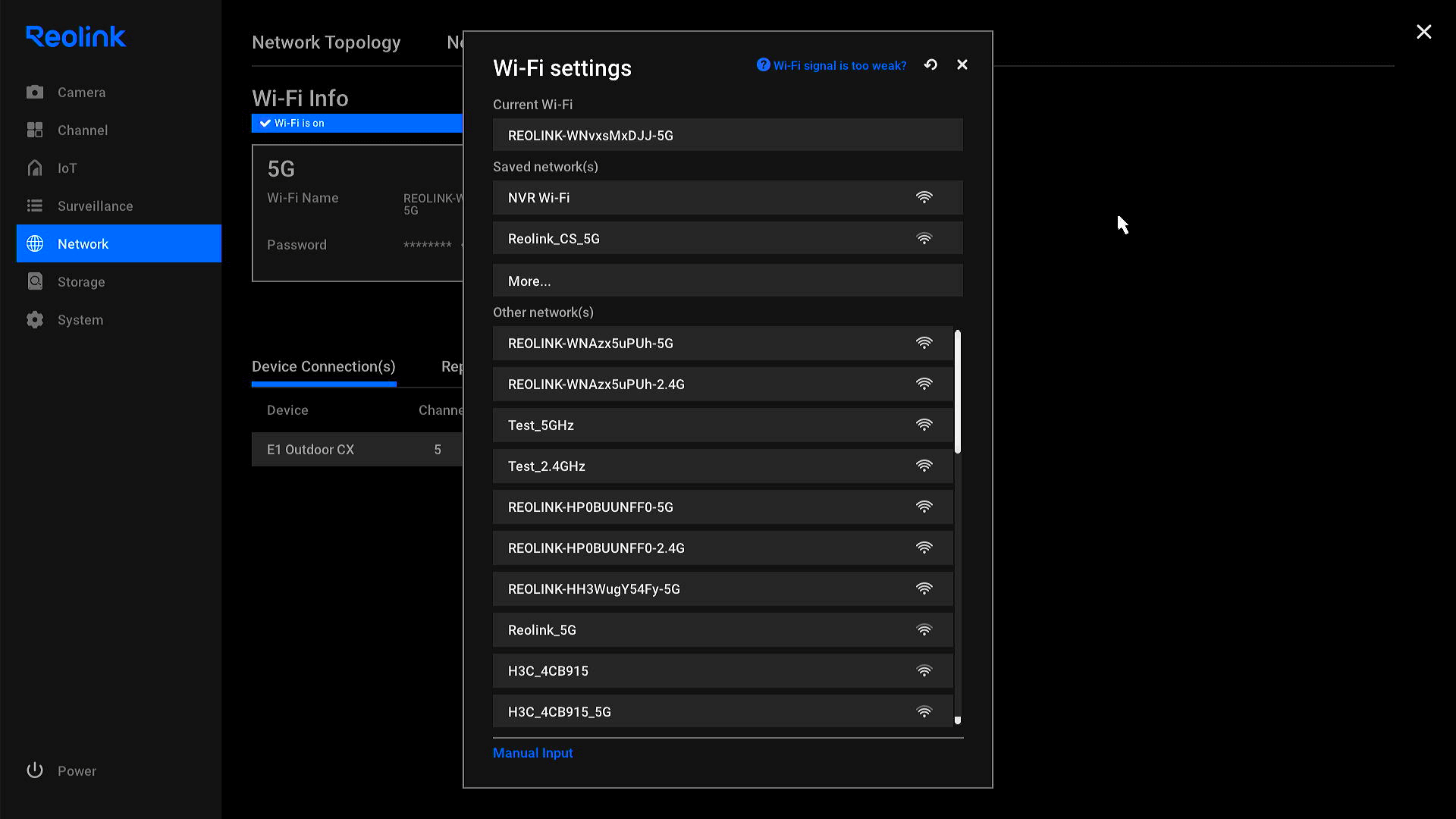Click the scrollbar of the other networks list

[x=958, y=391]
